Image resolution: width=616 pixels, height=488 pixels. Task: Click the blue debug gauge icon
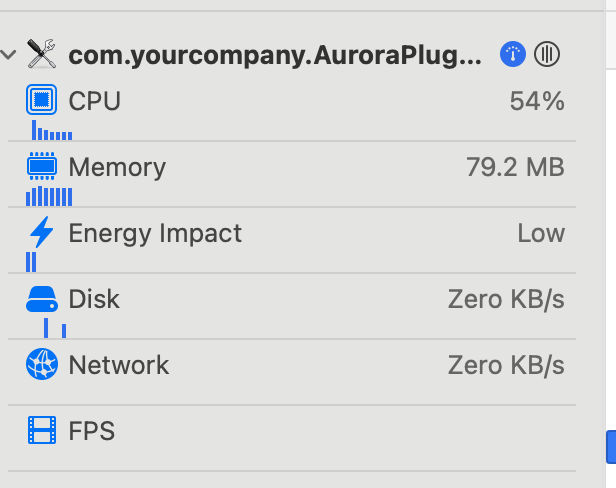click(512, 54)
